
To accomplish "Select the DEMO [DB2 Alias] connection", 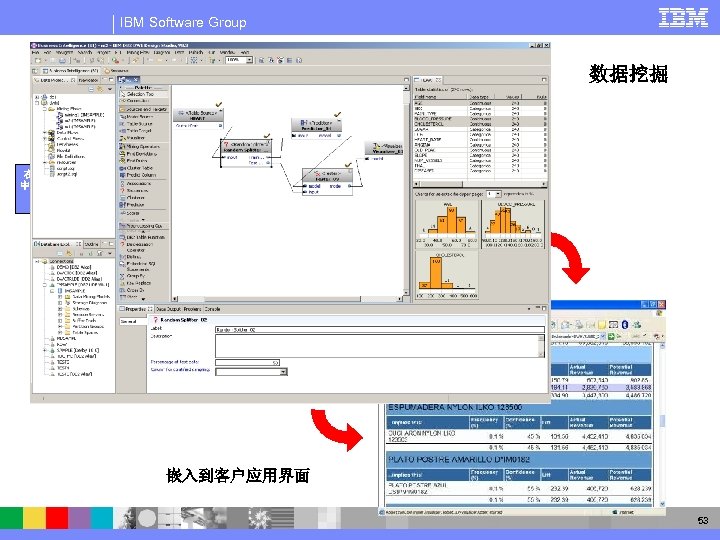I will (x=73, y=267).
